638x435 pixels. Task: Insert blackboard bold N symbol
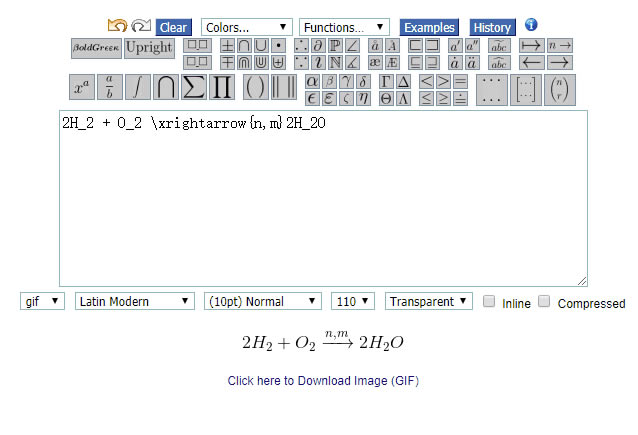pos(335,62)
